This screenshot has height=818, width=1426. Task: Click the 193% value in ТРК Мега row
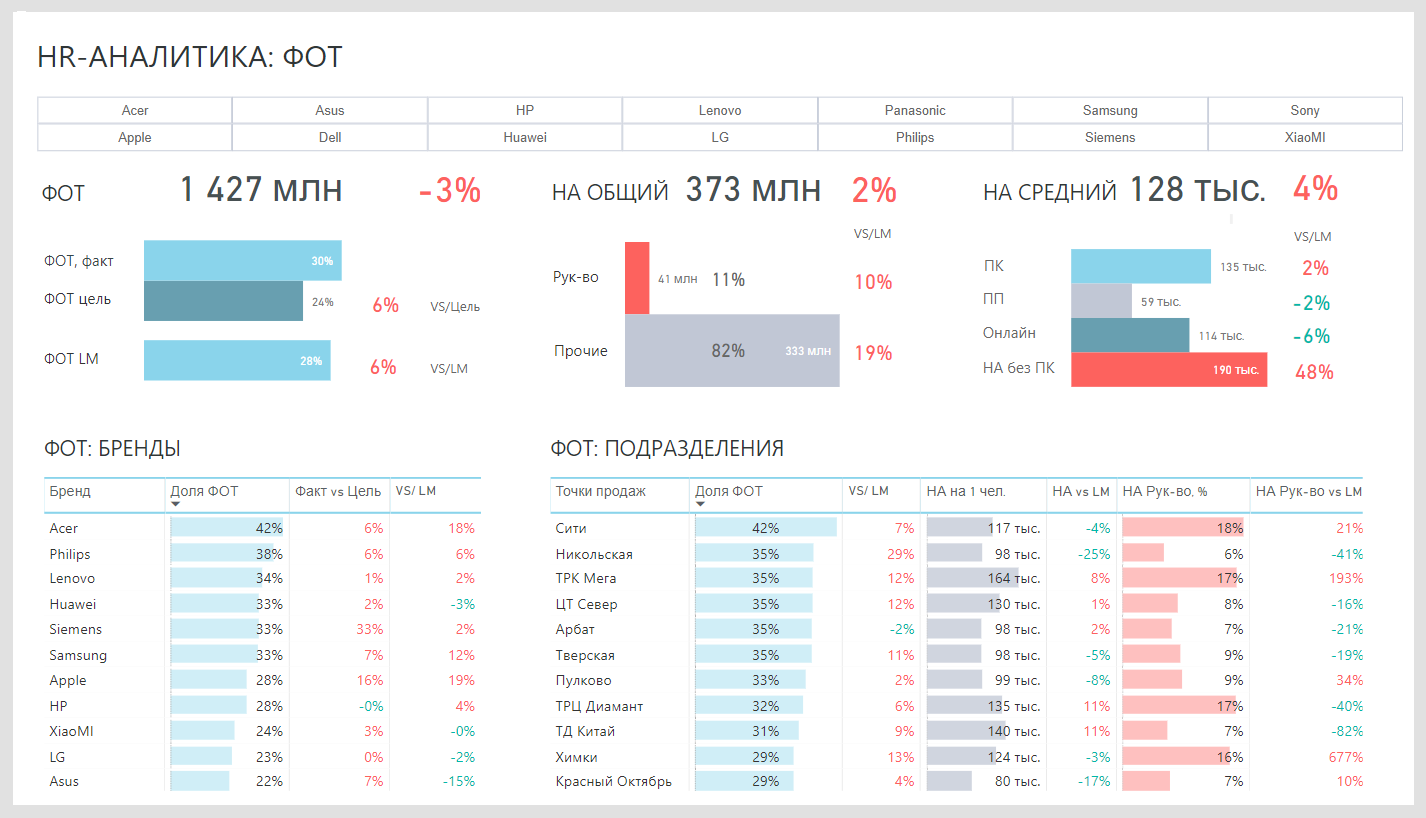(x=1347, y=579)
